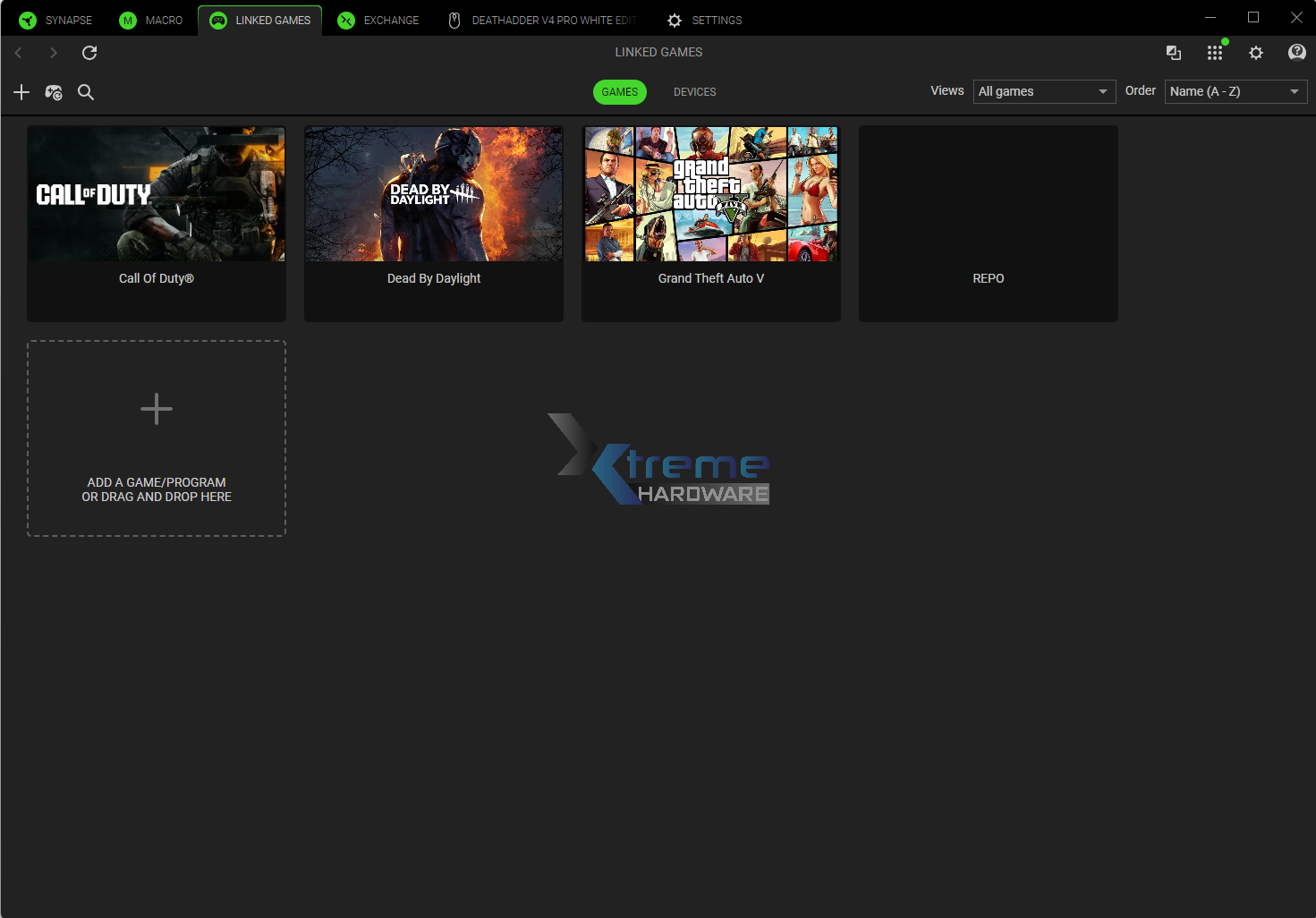
Task: Open the search magnifier icon
Action: click(86, 92)
